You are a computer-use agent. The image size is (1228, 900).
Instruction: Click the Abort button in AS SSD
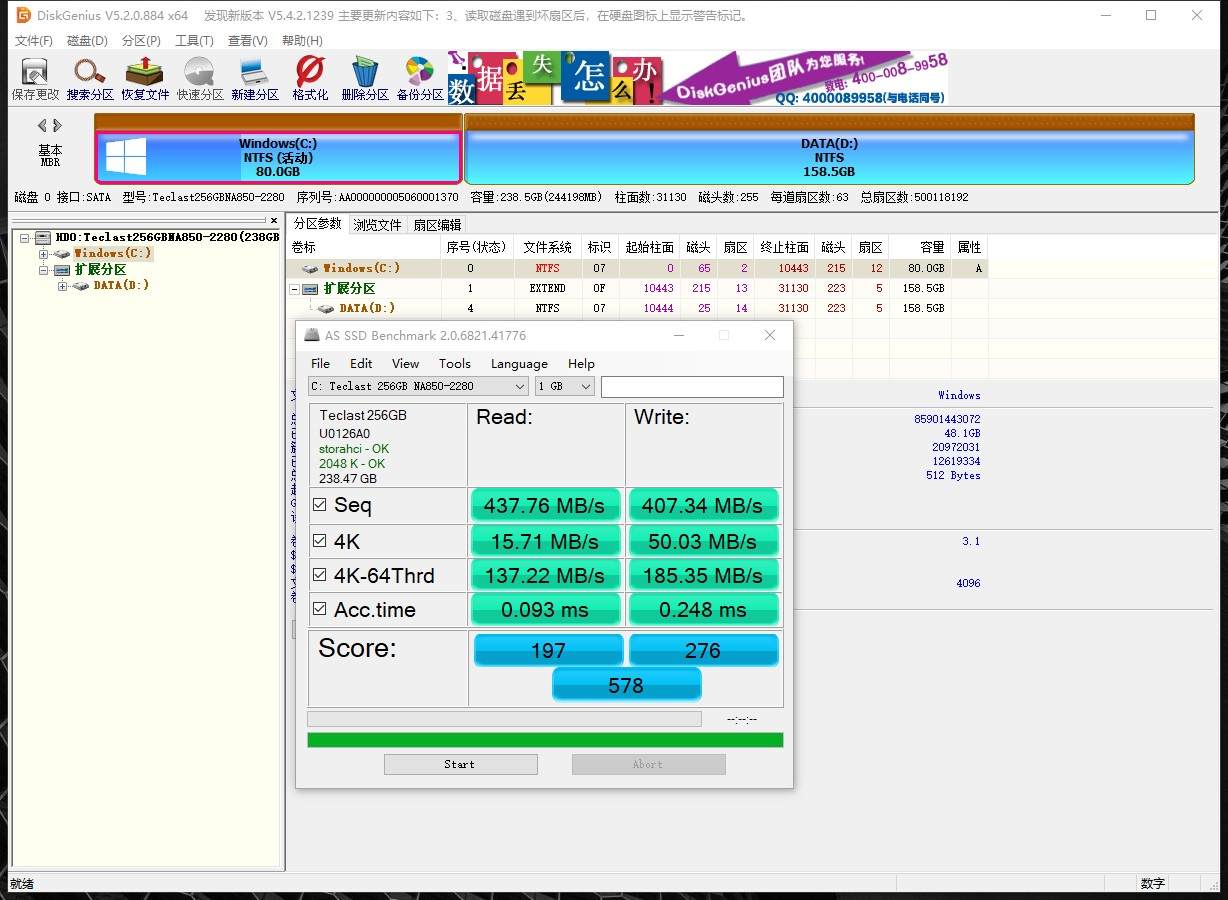click(x=648, y=764)
